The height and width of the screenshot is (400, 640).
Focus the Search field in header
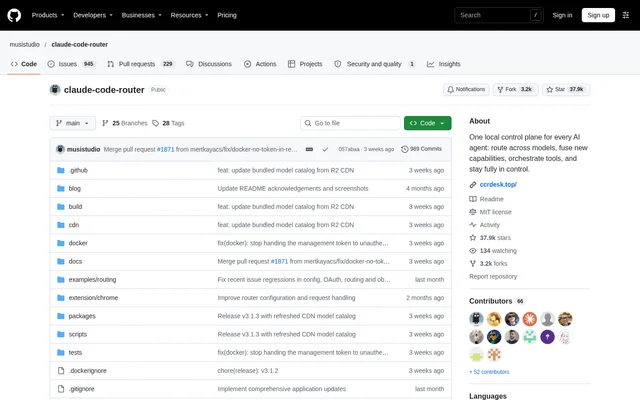coord(499,15)
